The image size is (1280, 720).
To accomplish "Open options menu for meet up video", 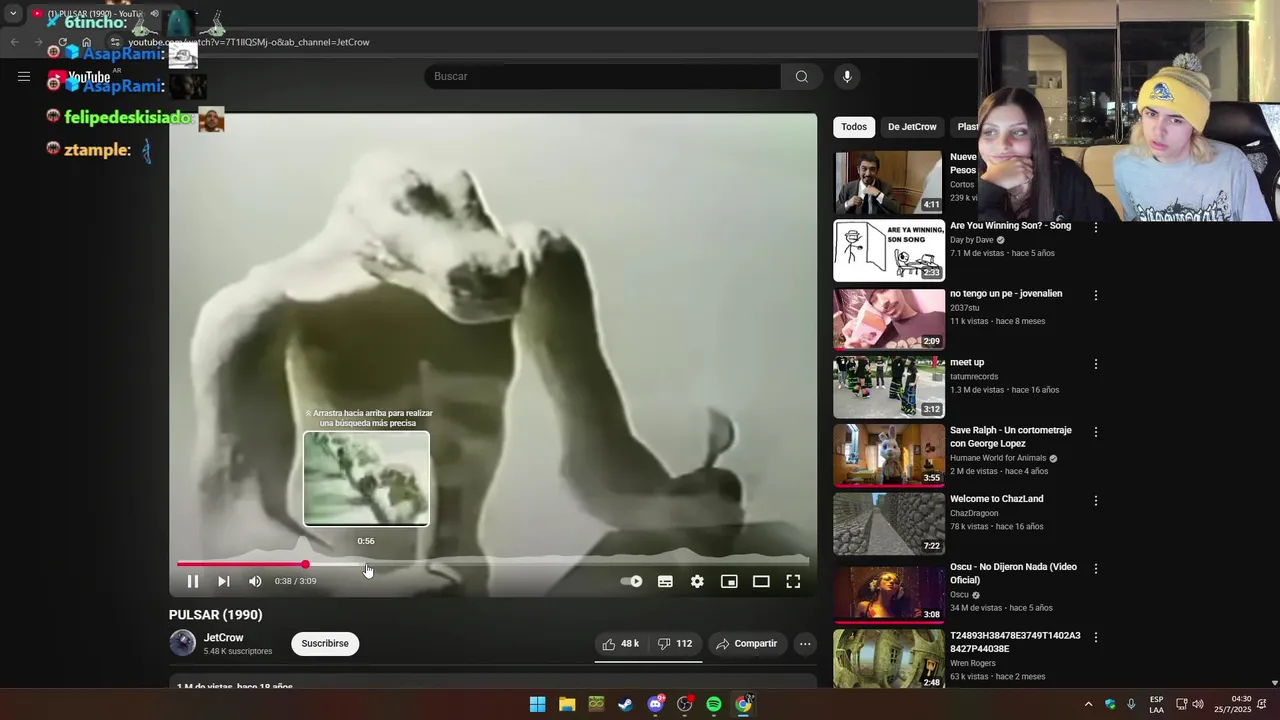I will coord(1096,364).
